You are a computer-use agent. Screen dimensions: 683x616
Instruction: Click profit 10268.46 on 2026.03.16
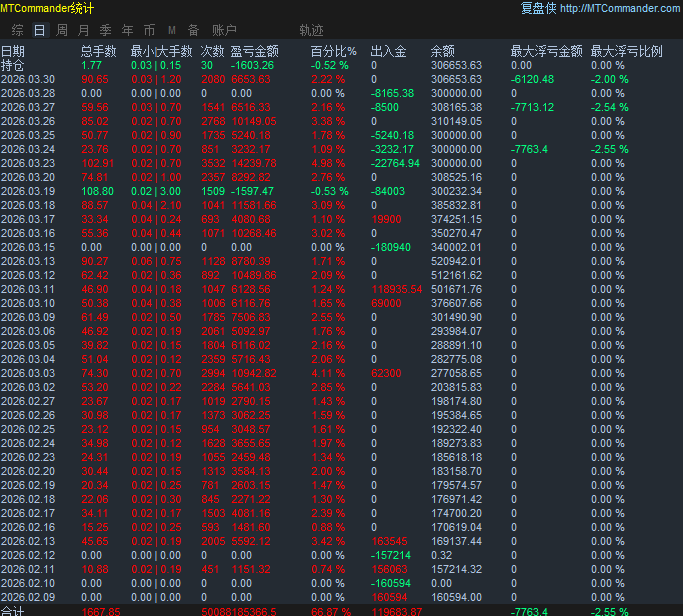coord(254,233)
